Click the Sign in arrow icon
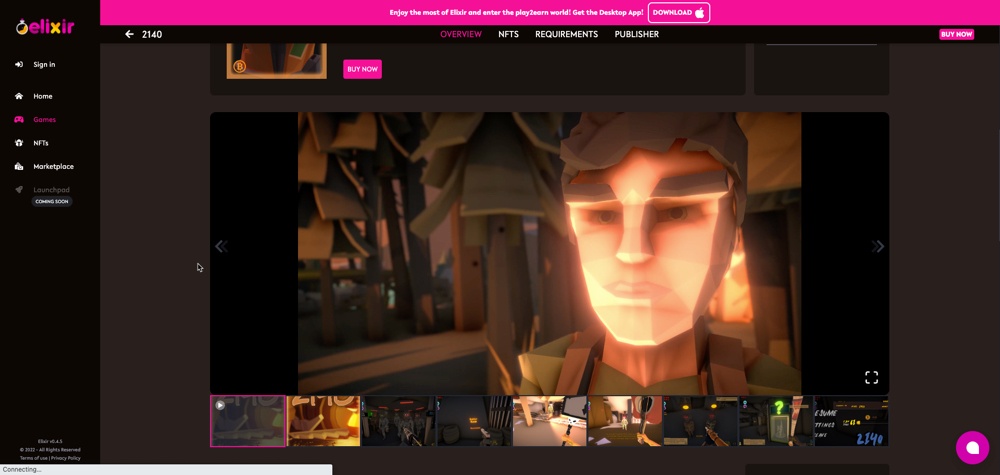1000x475 pixels. pyautogui.click(x=19, y=64)
